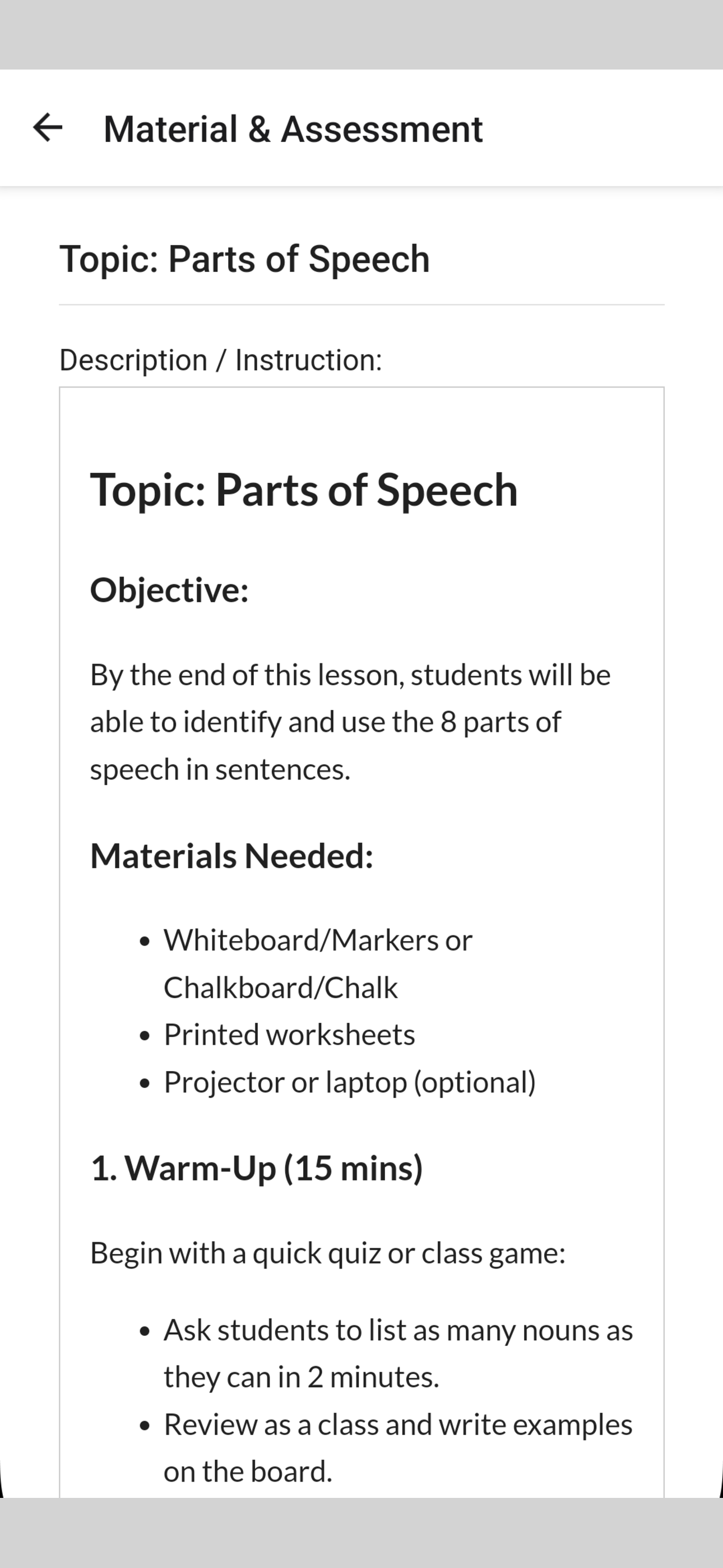
Task: Click the Description / Instruction label
Action: click(220, 359)
